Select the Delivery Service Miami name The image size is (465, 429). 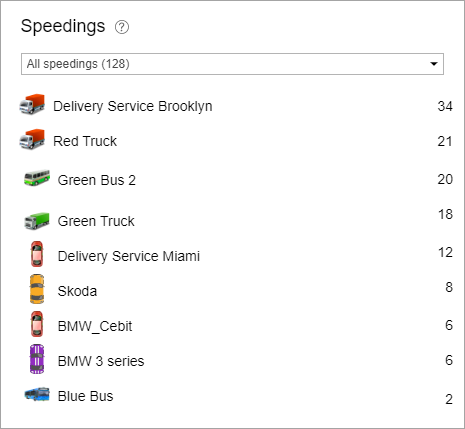(129, 256)
